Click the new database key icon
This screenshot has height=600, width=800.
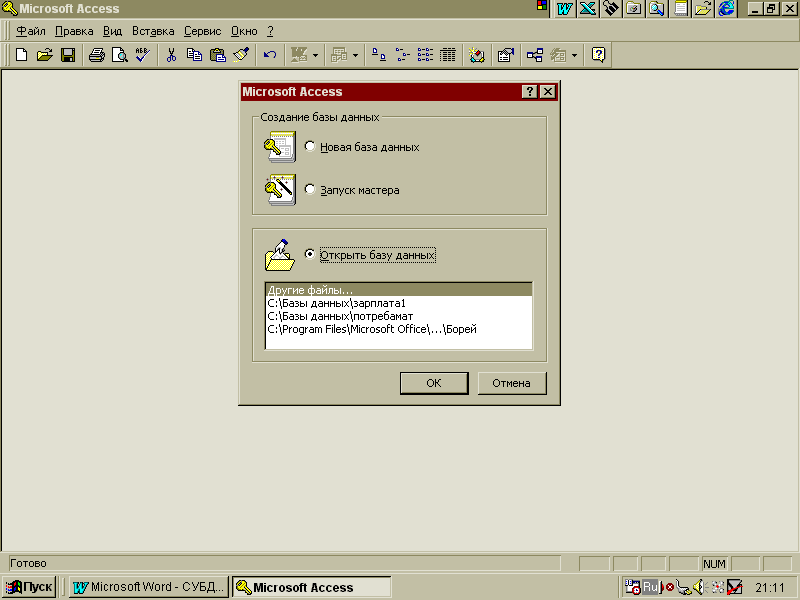[280, 147]
